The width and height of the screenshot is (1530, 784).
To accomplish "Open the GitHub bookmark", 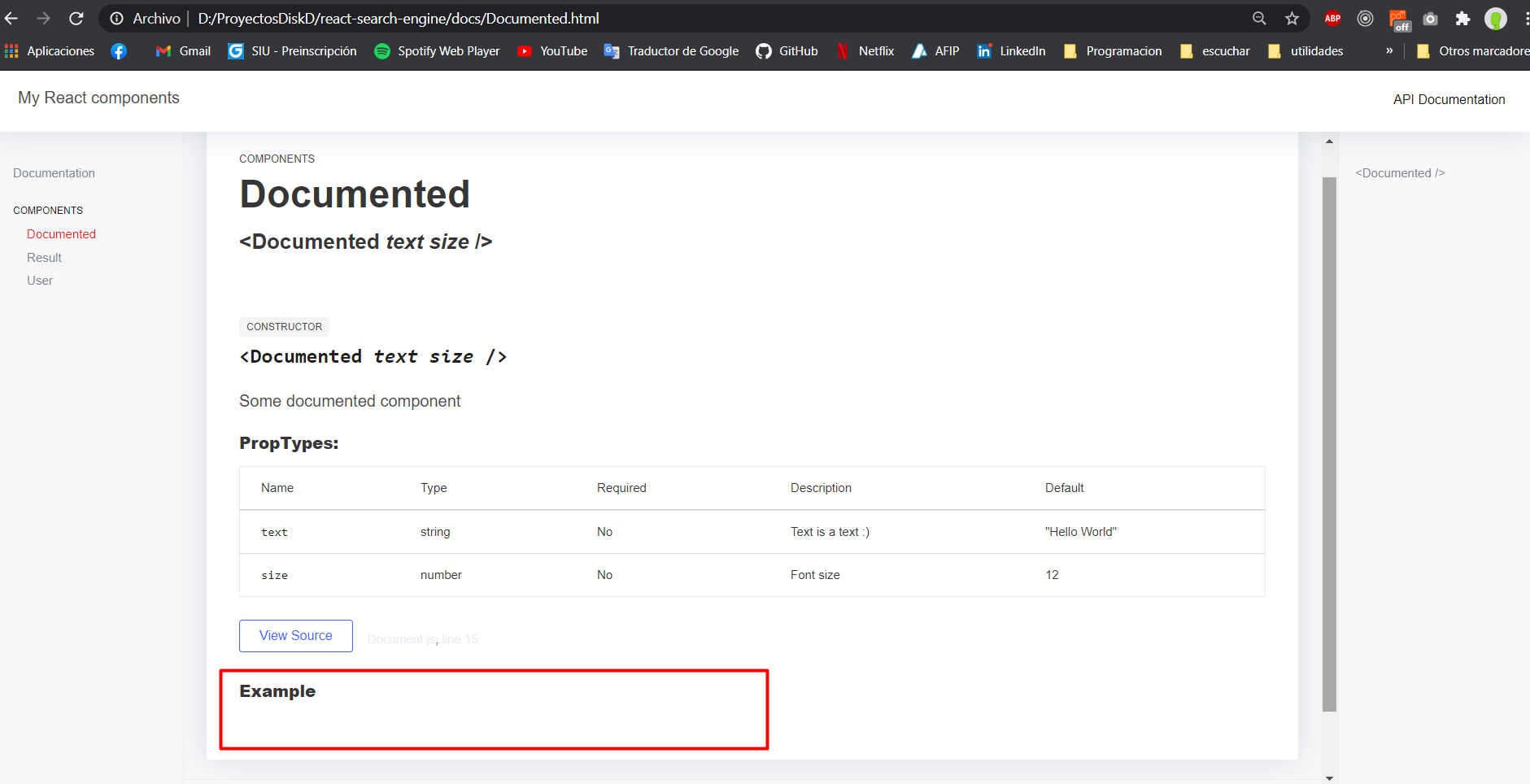I will [786, 50].
